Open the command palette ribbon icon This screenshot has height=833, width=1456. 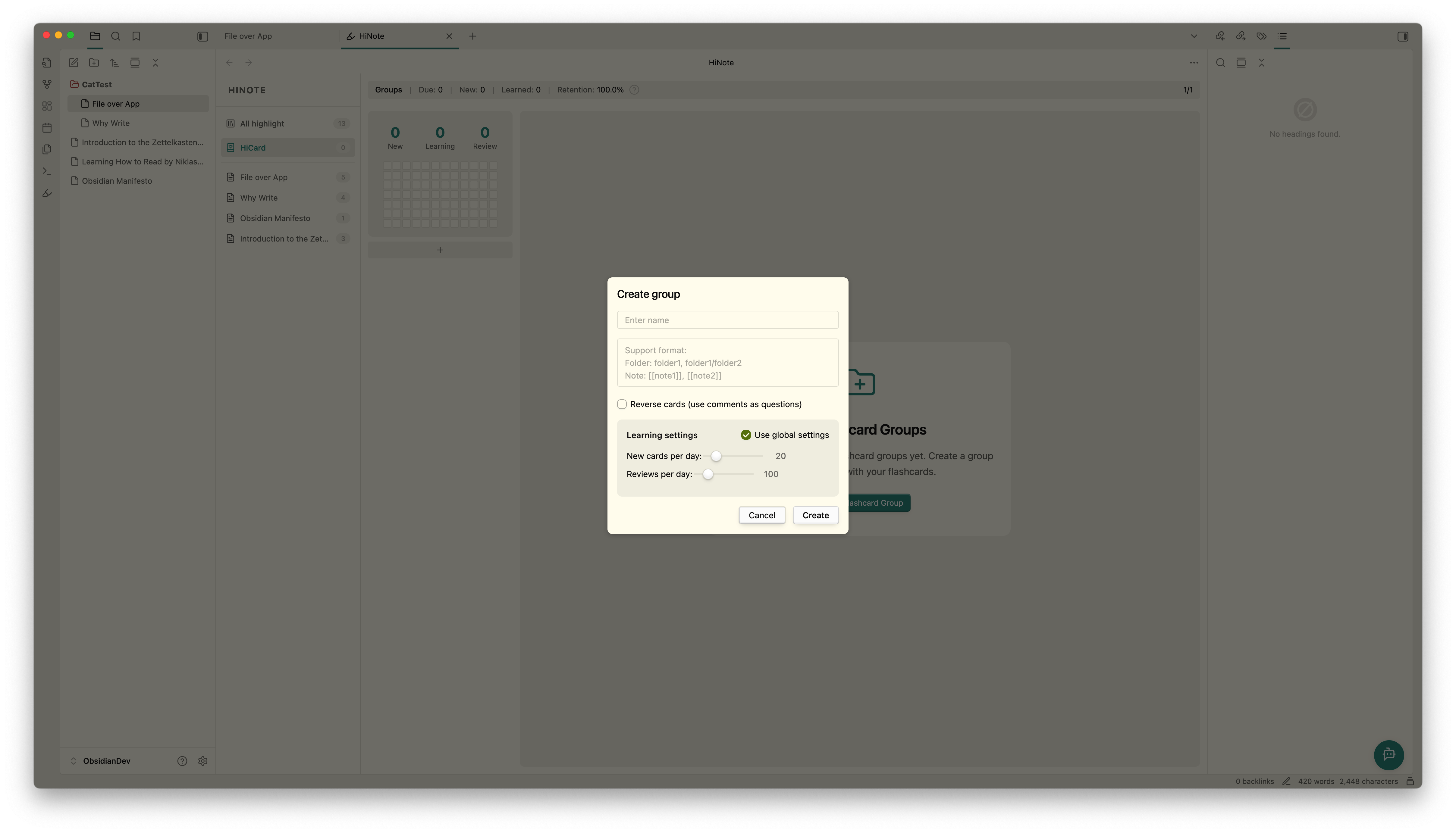47,171
